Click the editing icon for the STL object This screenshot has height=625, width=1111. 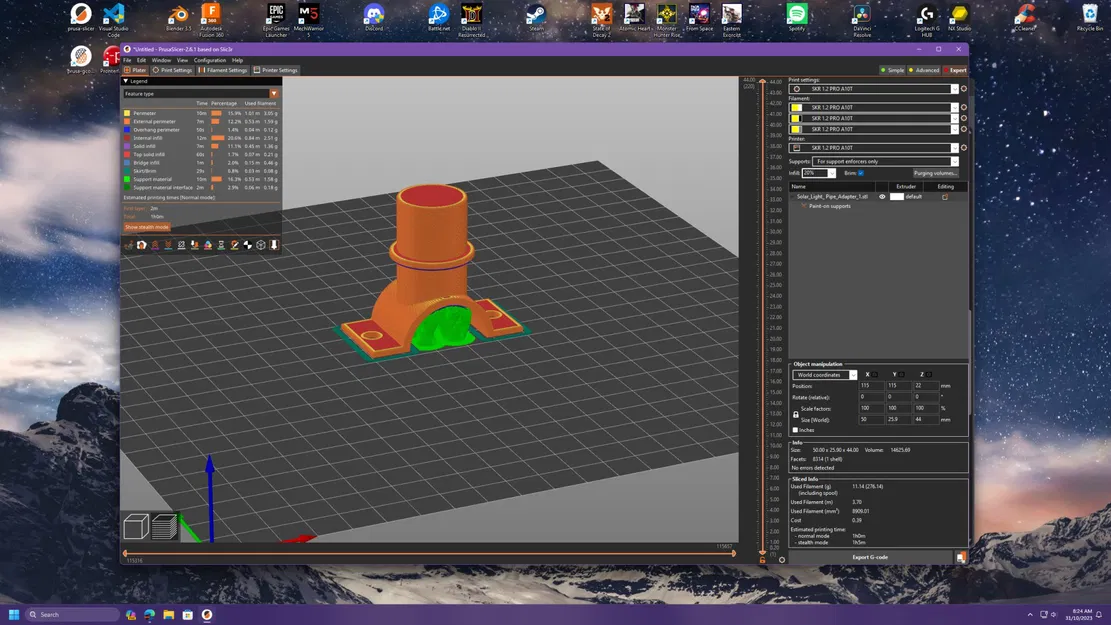944,197
